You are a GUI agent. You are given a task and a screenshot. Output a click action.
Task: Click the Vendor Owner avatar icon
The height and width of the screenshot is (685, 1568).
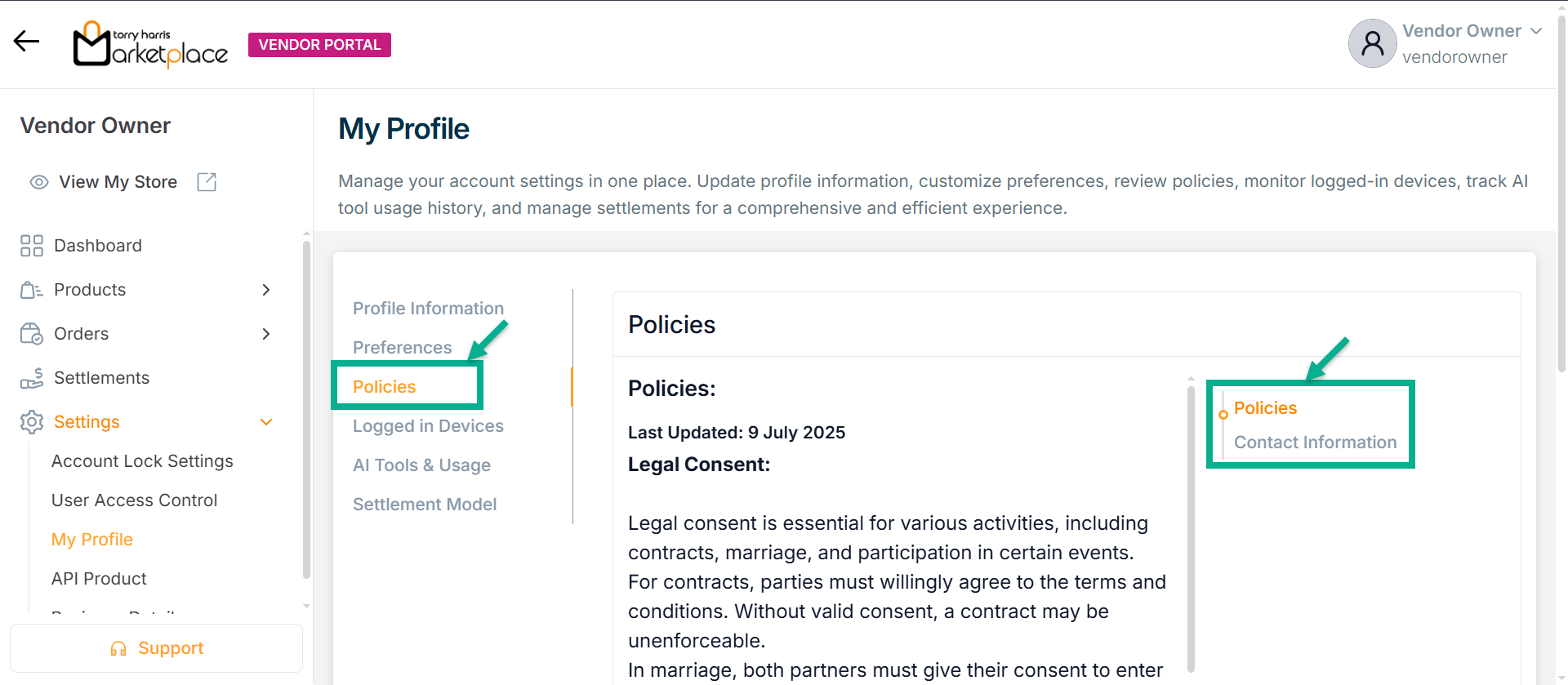click(1372, 43)
